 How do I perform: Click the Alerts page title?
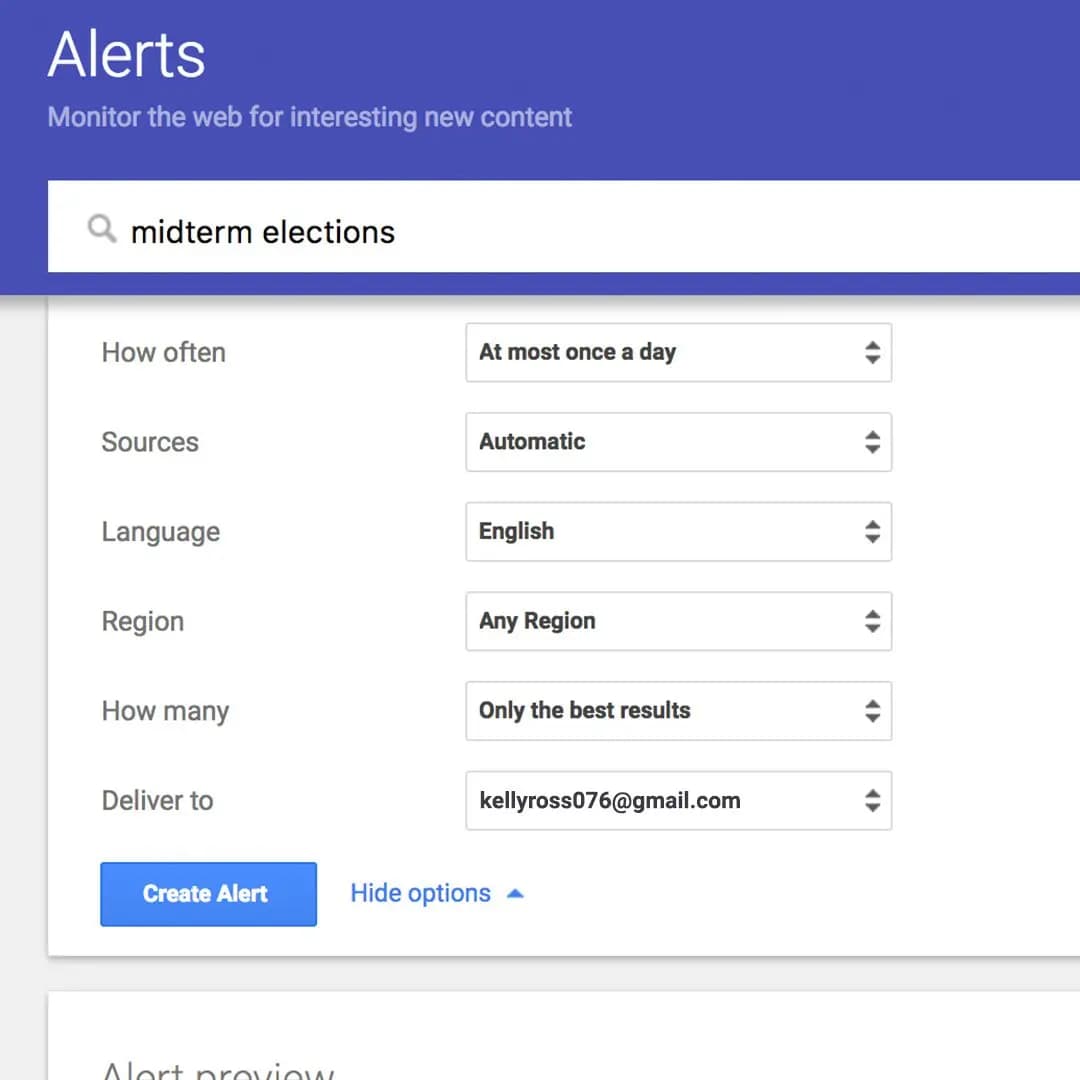pyautogui.click(x=126, y=54)
